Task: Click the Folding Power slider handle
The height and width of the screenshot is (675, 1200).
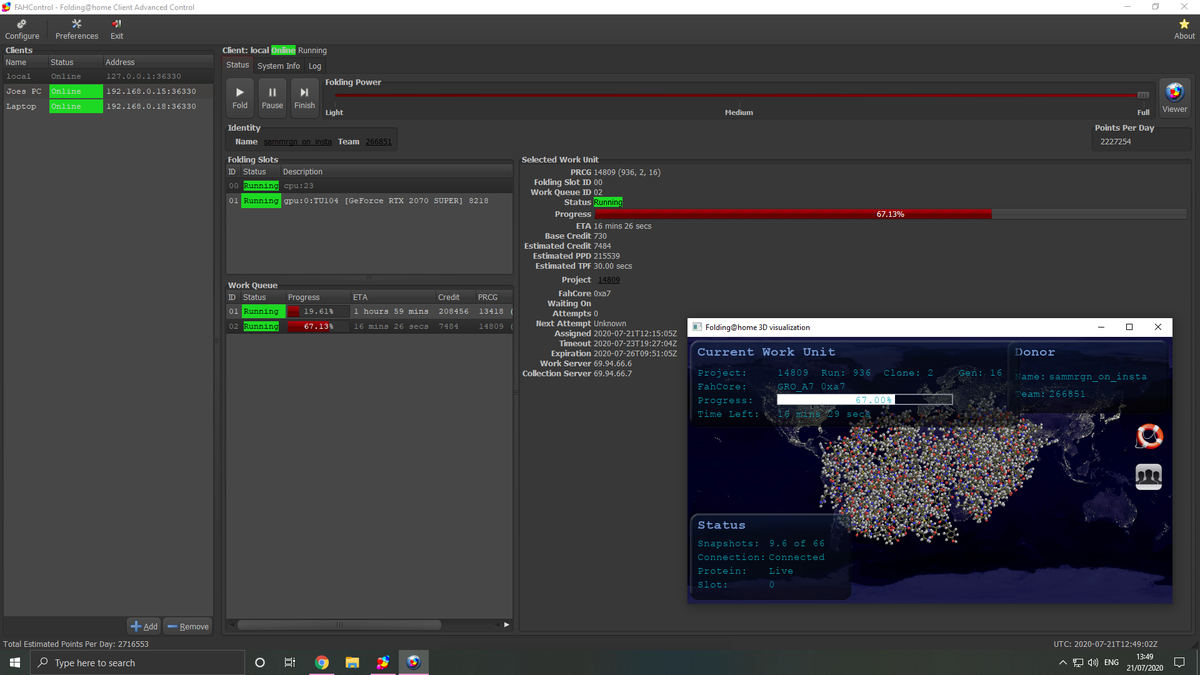Action: tap(1143, 95)
